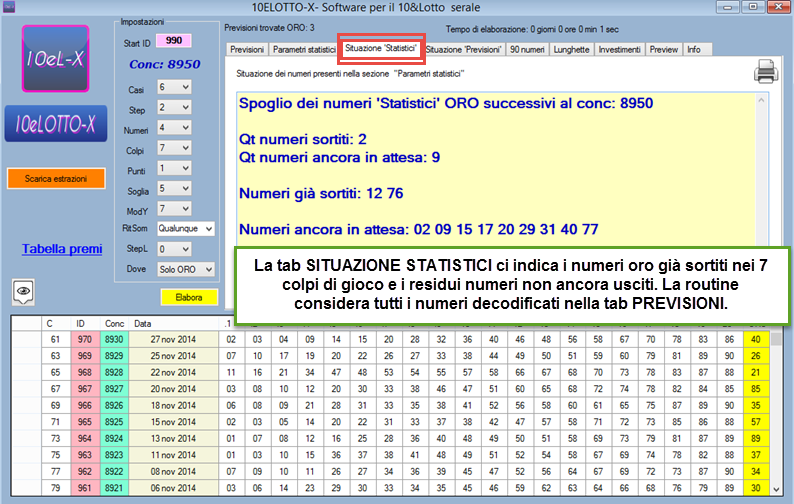
Task: Click the 10eL-X logo icon
Action: 55,59
